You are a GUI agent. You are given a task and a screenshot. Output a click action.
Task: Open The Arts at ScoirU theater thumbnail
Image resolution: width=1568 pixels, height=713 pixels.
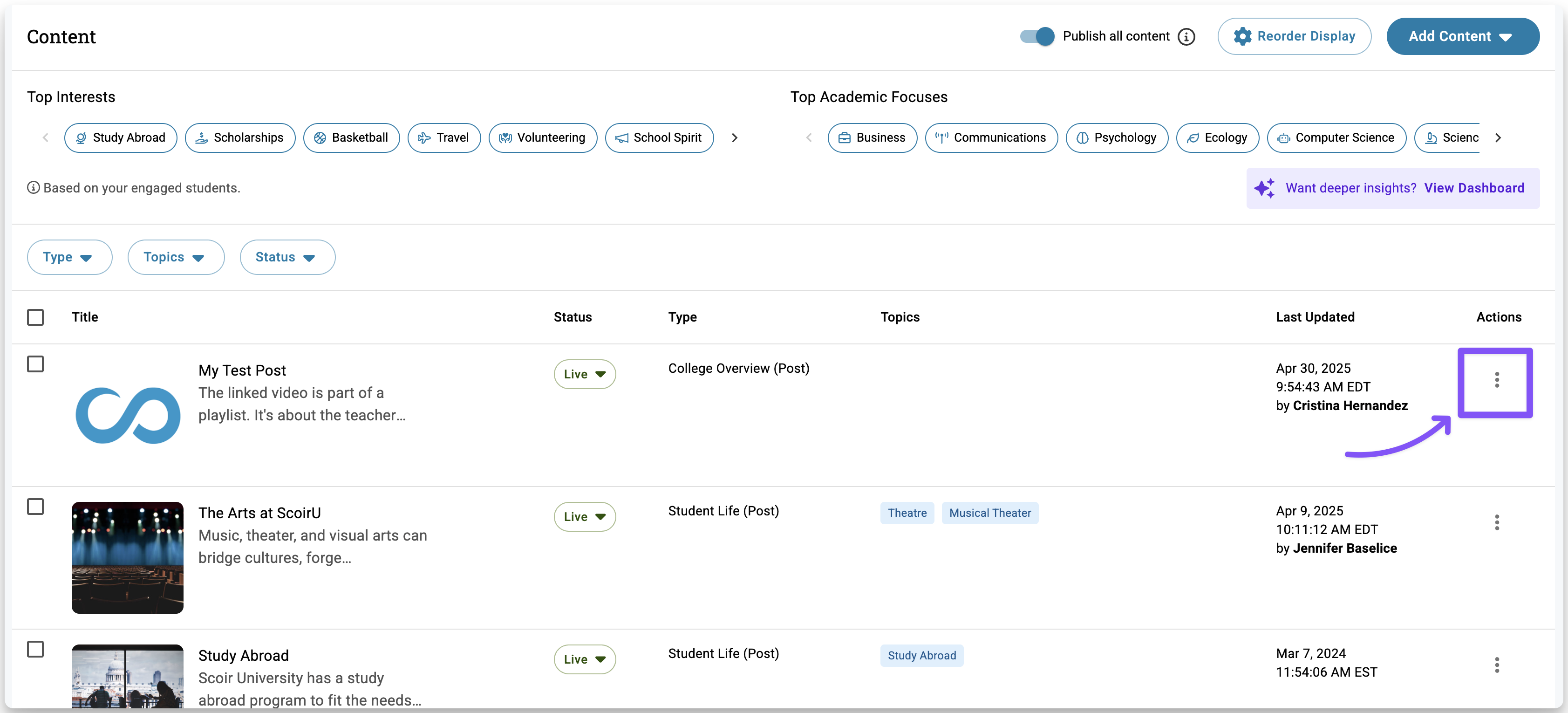point(127,557)
